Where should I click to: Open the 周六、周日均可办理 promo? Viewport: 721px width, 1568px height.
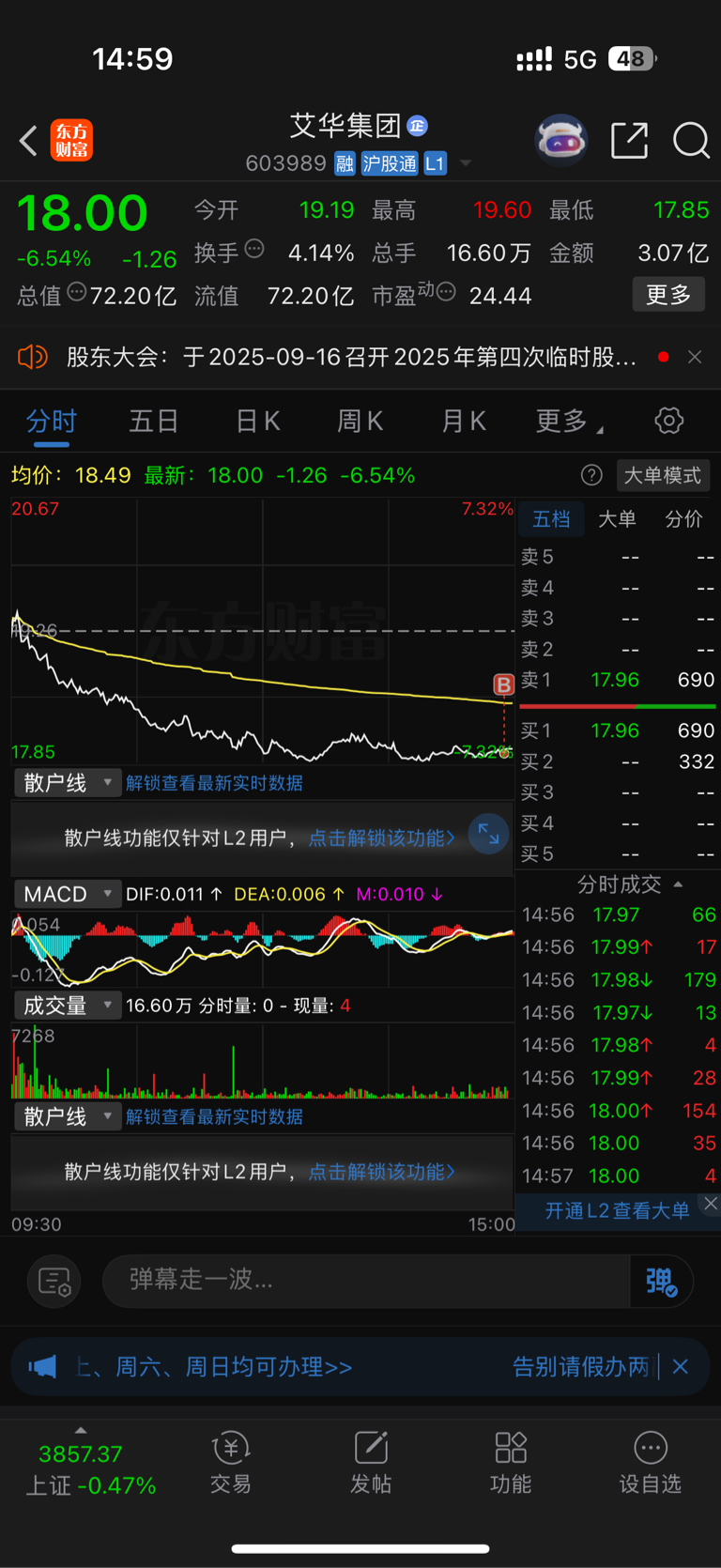pos(214,1366)
